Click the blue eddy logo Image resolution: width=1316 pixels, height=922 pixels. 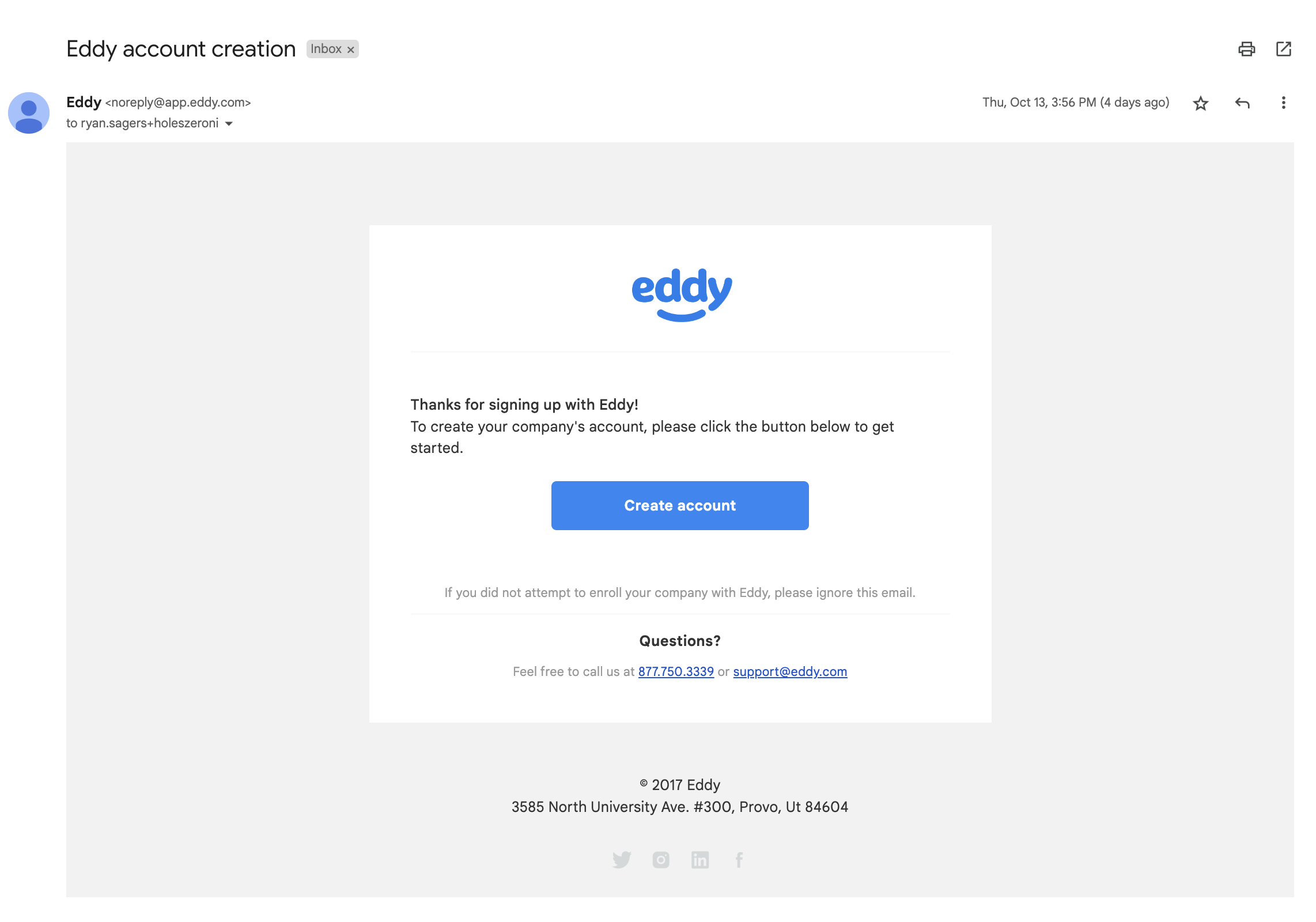(682, 294)
